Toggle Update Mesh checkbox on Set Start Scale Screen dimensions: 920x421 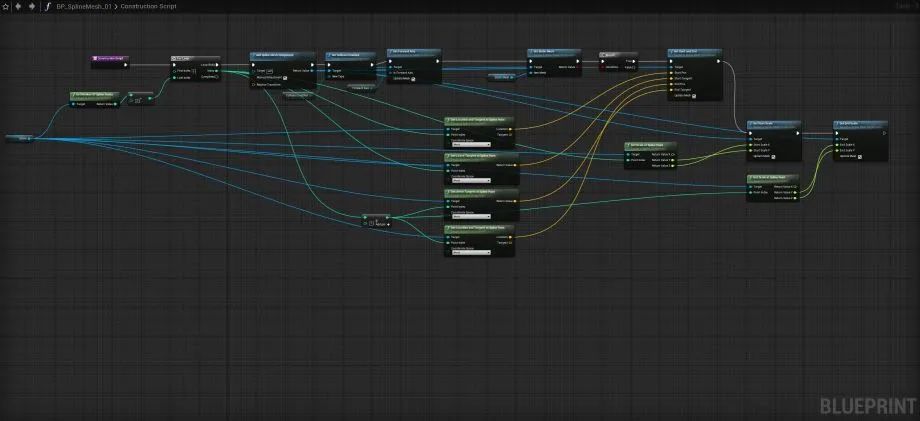pyautogui.click(x=773, y=157)
